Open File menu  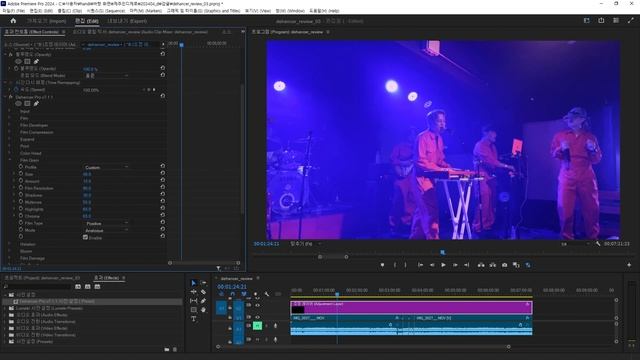click(x=13, y=11)
